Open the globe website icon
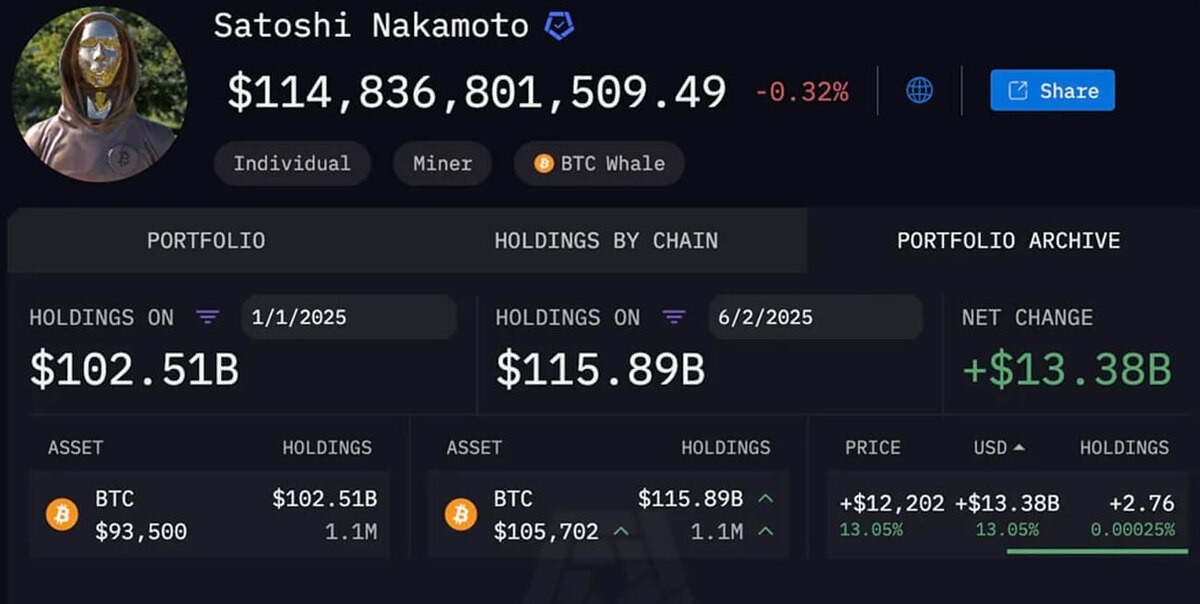The image size is (1200, 604). click(919, 91)
